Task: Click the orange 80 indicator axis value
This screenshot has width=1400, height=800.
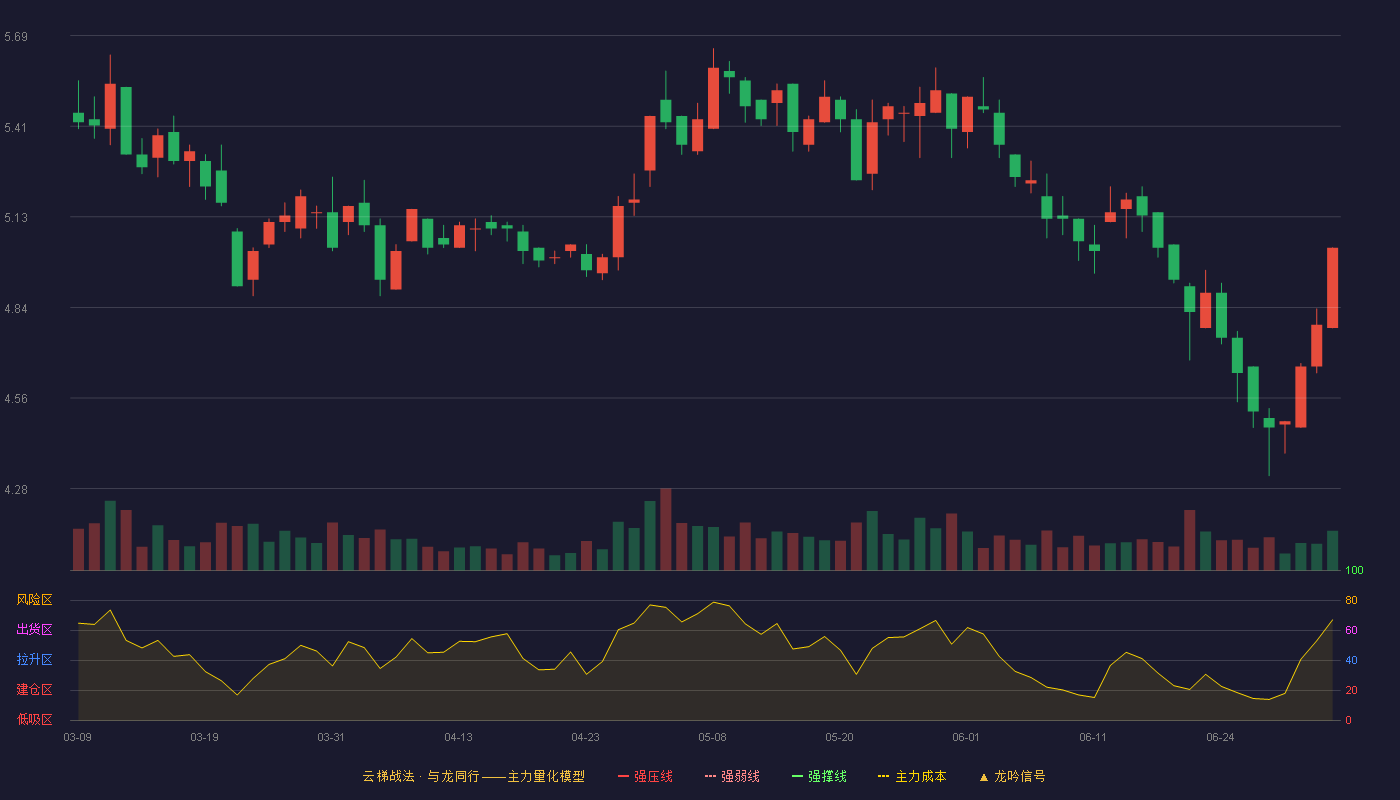Action: pyautogui.click(x=1351, y=600)
